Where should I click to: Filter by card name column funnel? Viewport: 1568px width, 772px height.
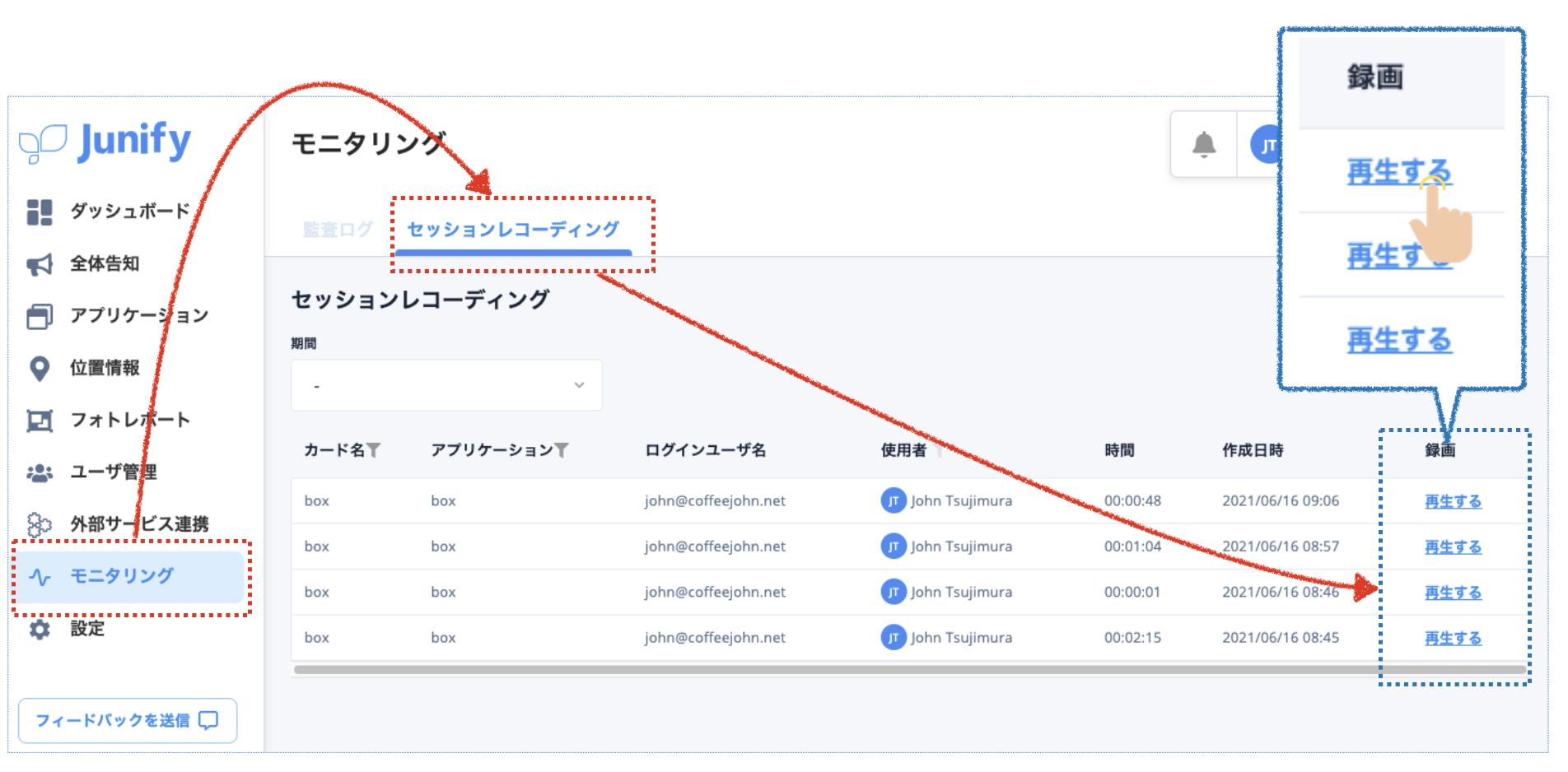[374, 450]
